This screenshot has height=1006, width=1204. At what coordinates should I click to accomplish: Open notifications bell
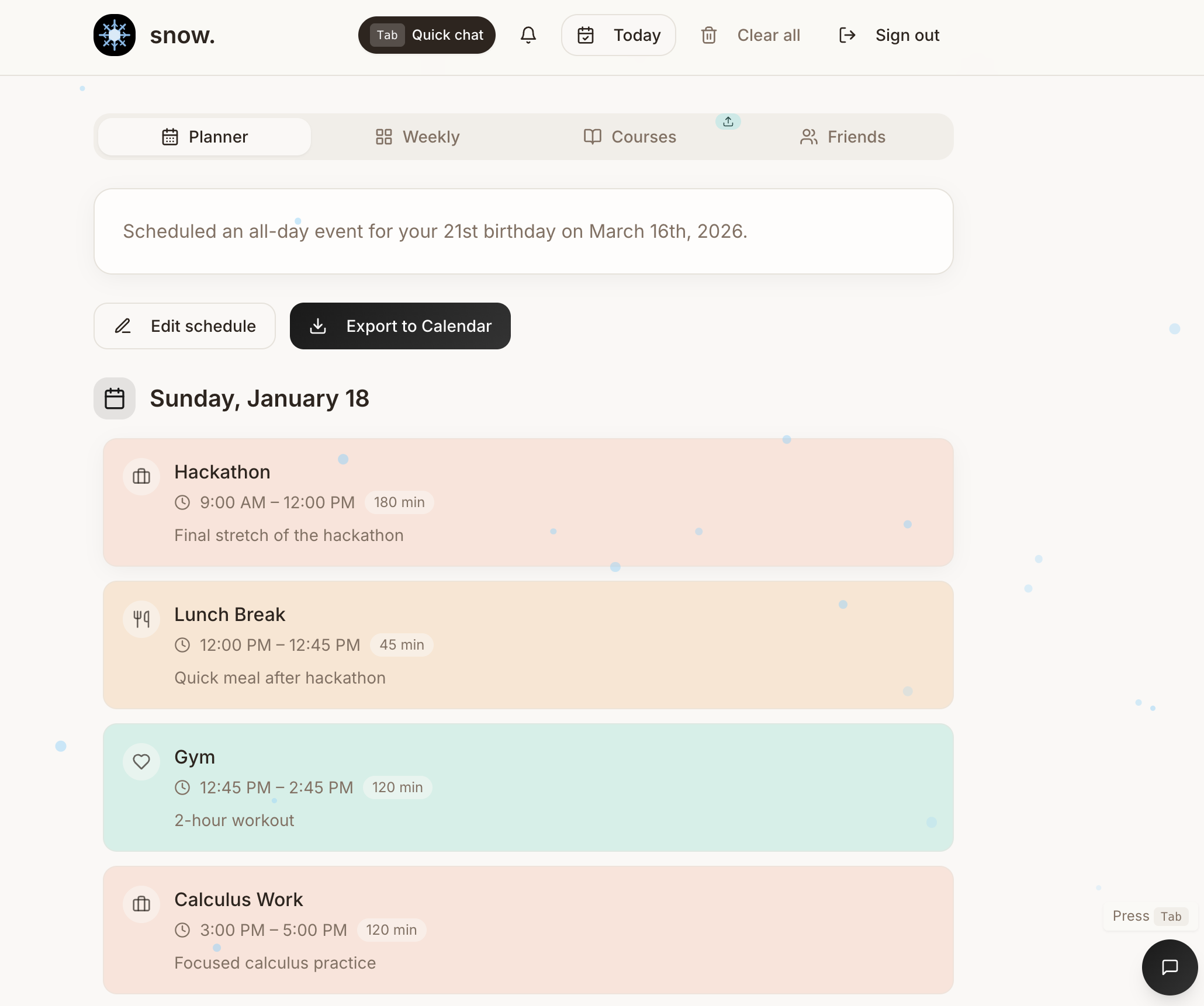point(528,35)
